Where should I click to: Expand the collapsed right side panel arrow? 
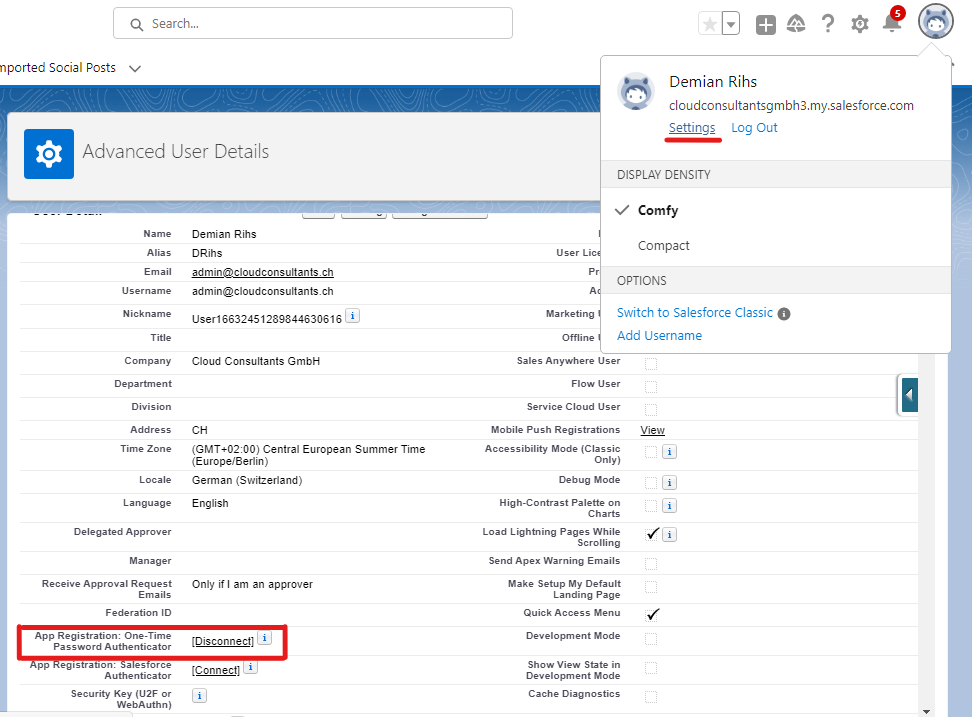click(x=909, y=395)
